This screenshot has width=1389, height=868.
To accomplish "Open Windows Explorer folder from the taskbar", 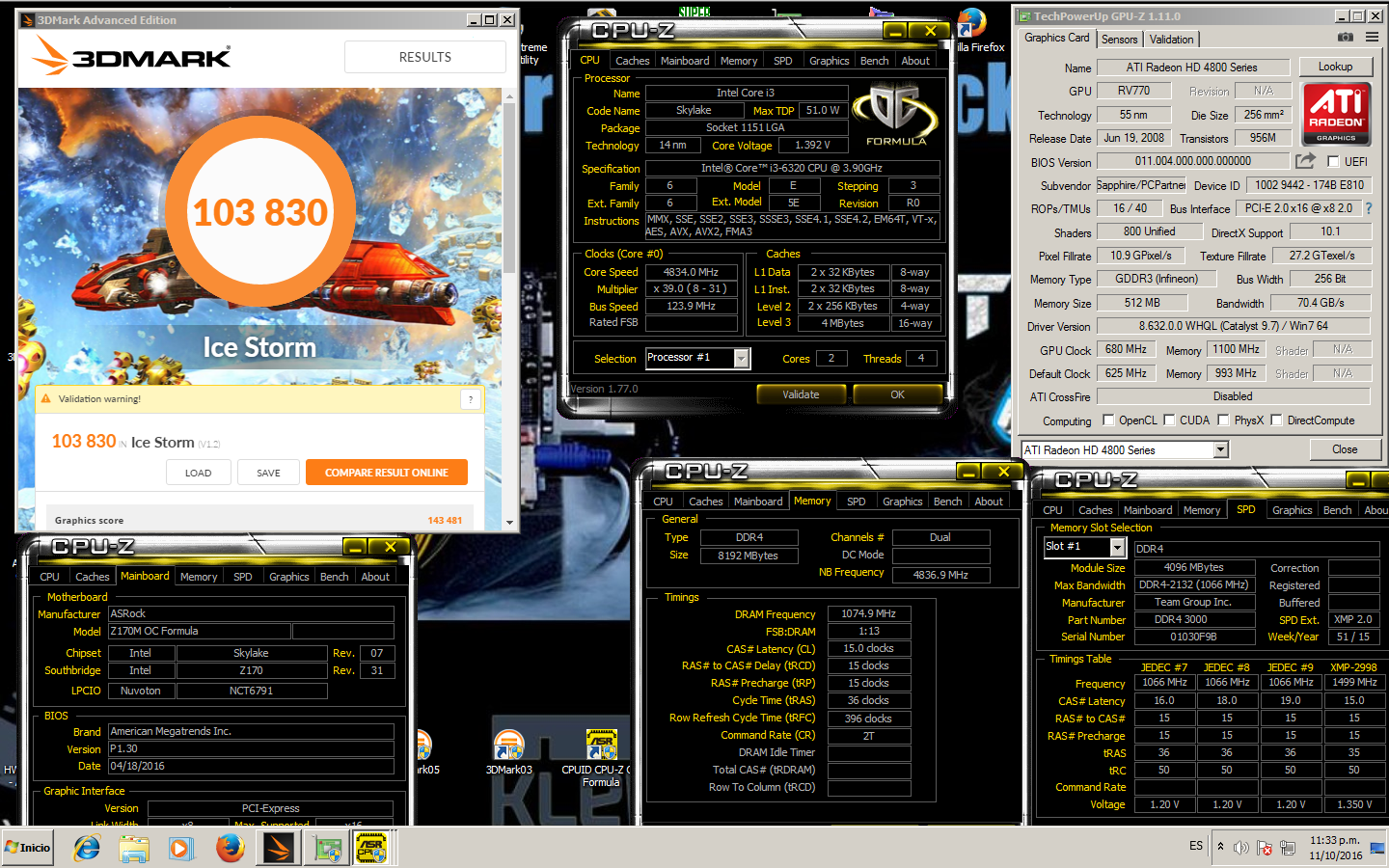I will click(x=134, y=848).
